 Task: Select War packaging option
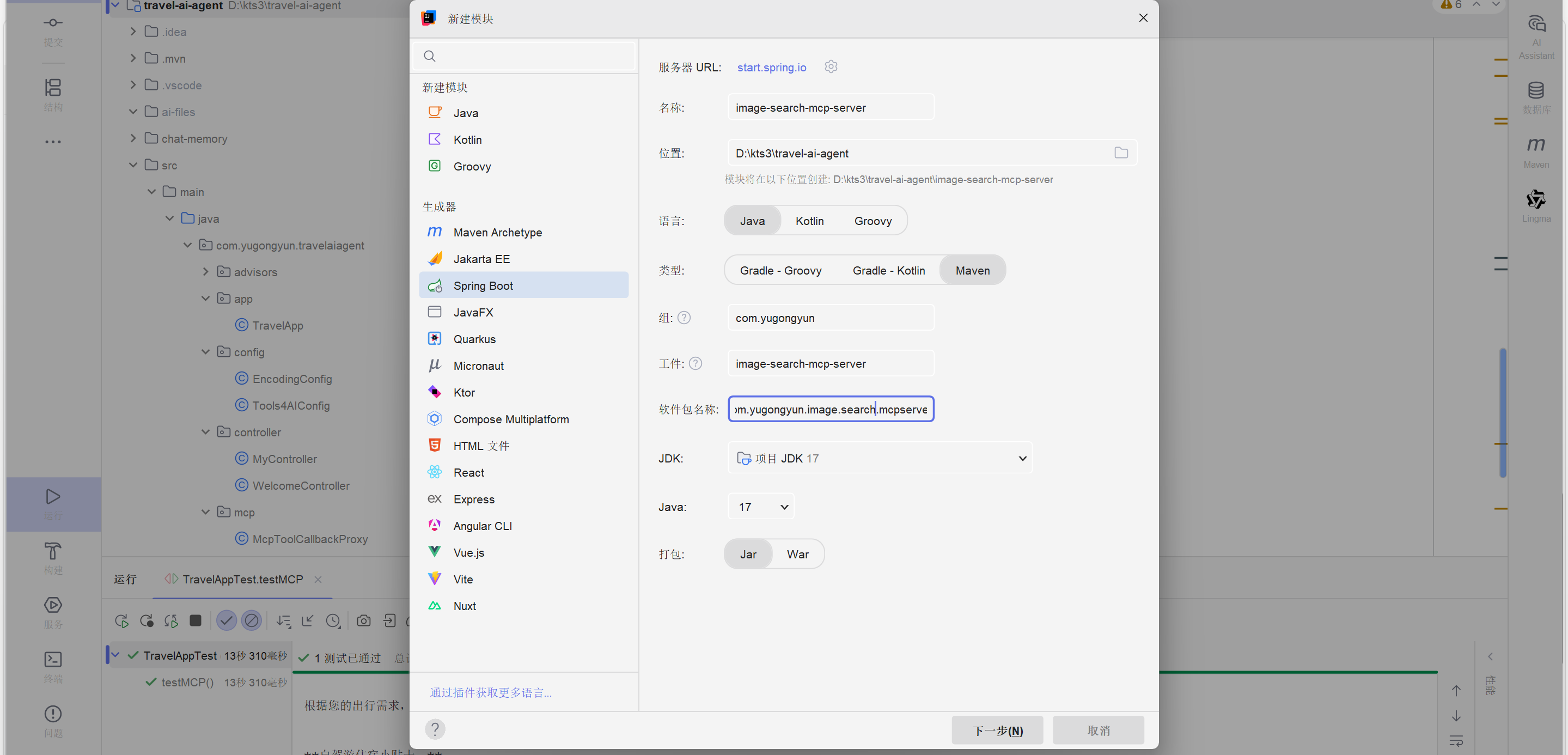tap(797, 554)
